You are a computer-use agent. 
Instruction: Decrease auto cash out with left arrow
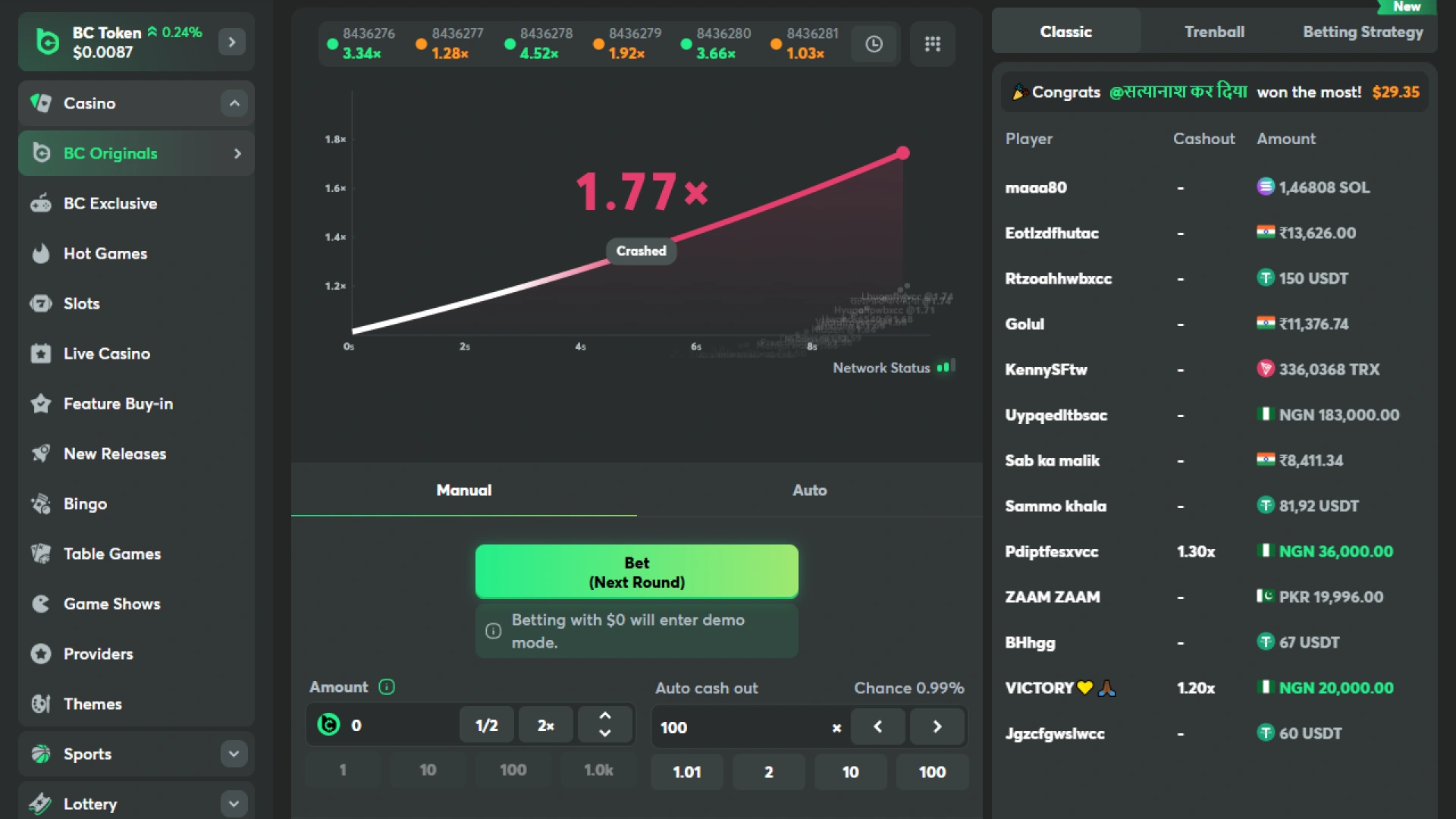(877, 726)
